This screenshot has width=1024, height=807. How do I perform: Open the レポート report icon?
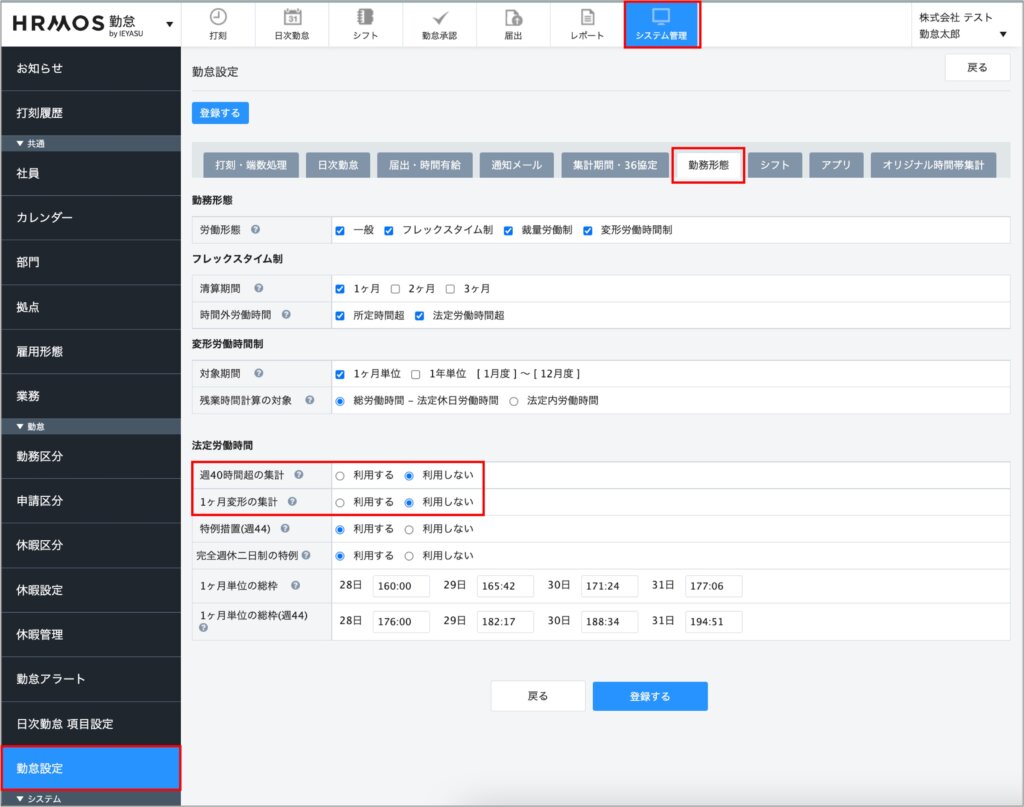click(x=587, y=17)
